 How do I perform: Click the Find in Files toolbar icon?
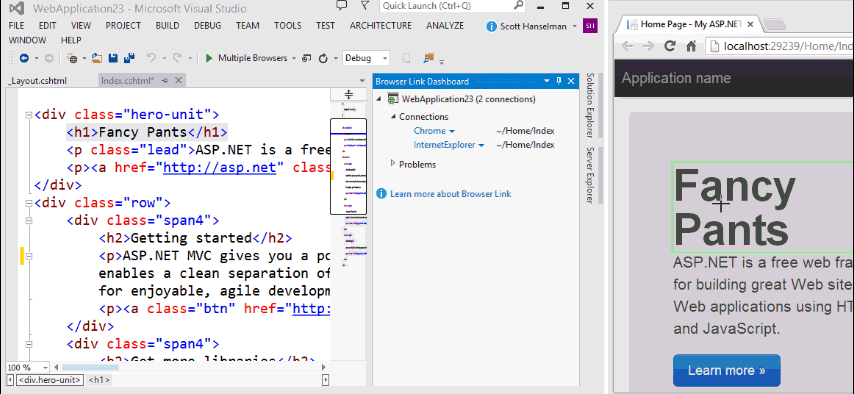(x=429, y=58)
